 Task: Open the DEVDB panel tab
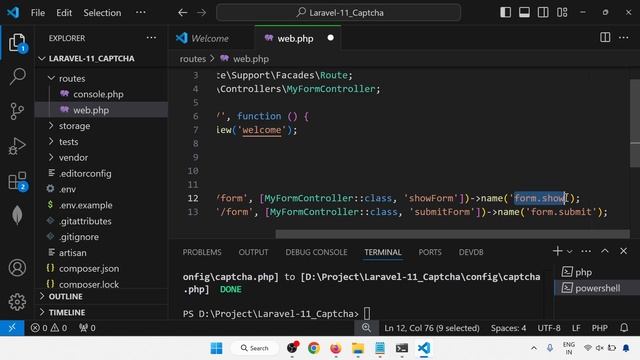pos(471,252)
